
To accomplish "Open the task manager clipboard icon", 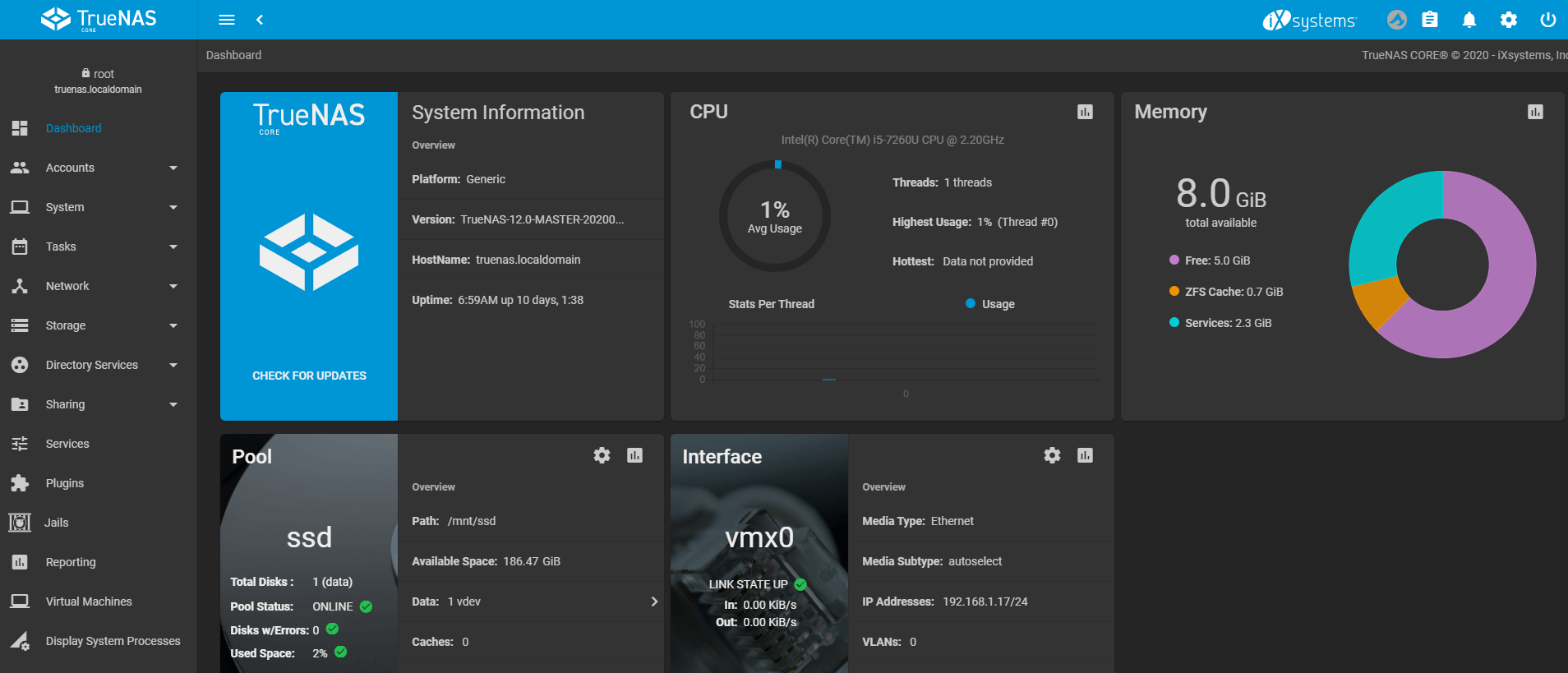I will [x=1430, y=20].
